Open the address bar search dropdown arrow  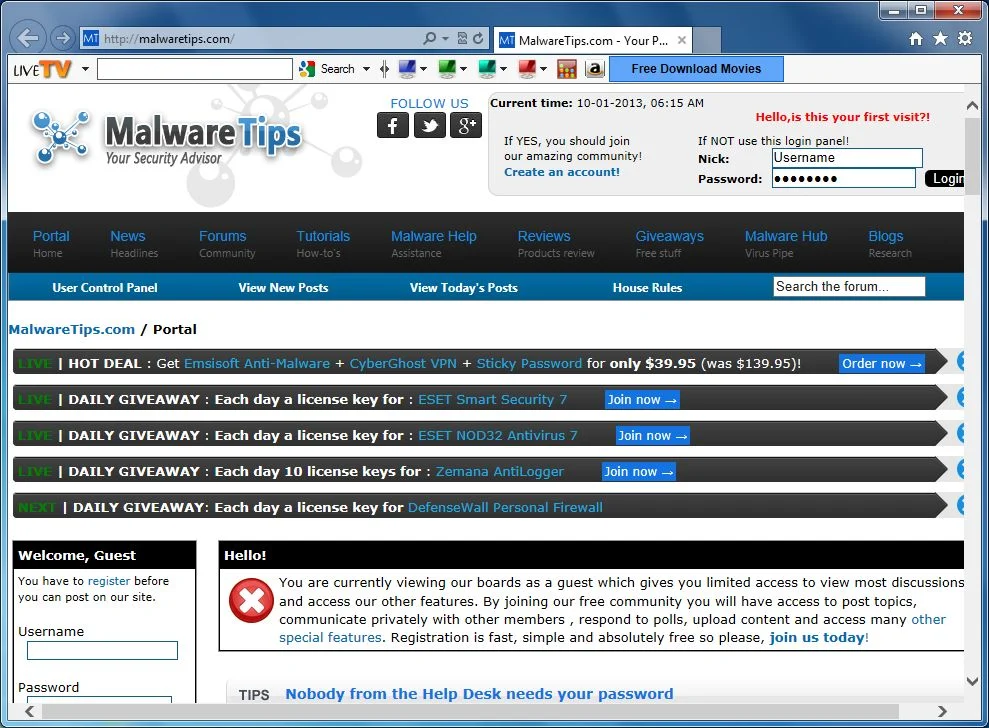(x=445, y=38)
